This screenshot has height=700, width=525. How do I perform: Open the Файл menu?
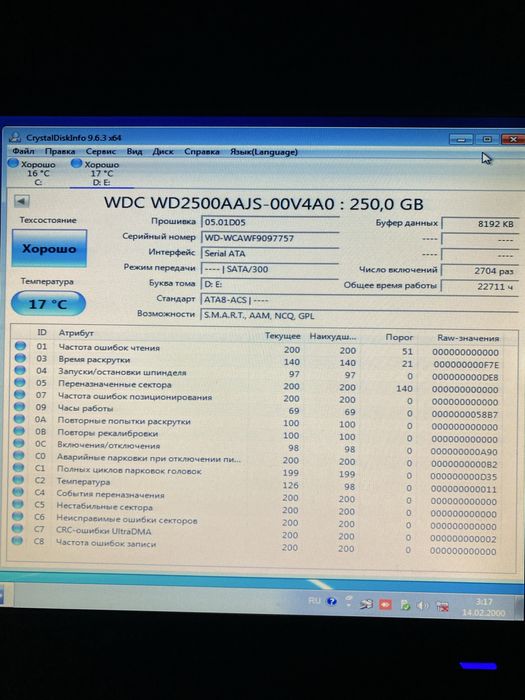tap(23, 151)
